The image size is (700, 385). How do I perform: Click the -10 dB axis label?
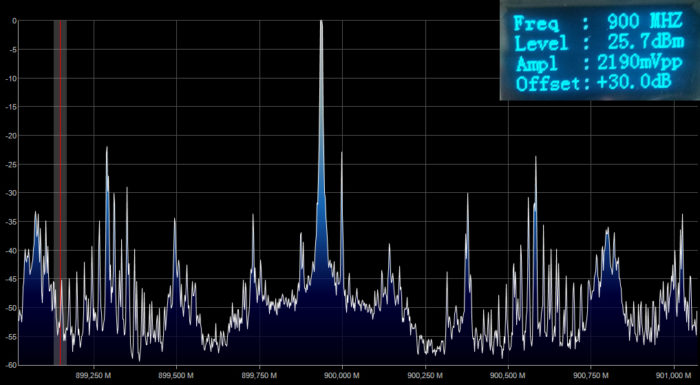pyautogui.click(x=12, y=78)
